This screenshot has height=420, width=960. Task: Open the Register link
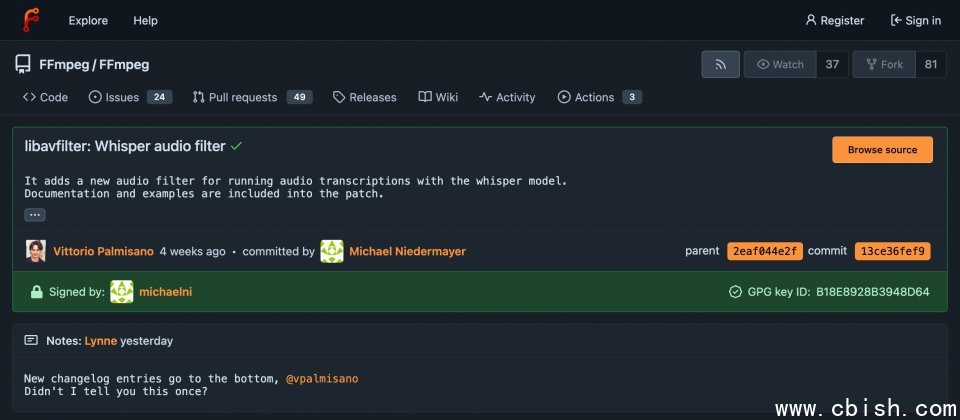coord(834,20)
